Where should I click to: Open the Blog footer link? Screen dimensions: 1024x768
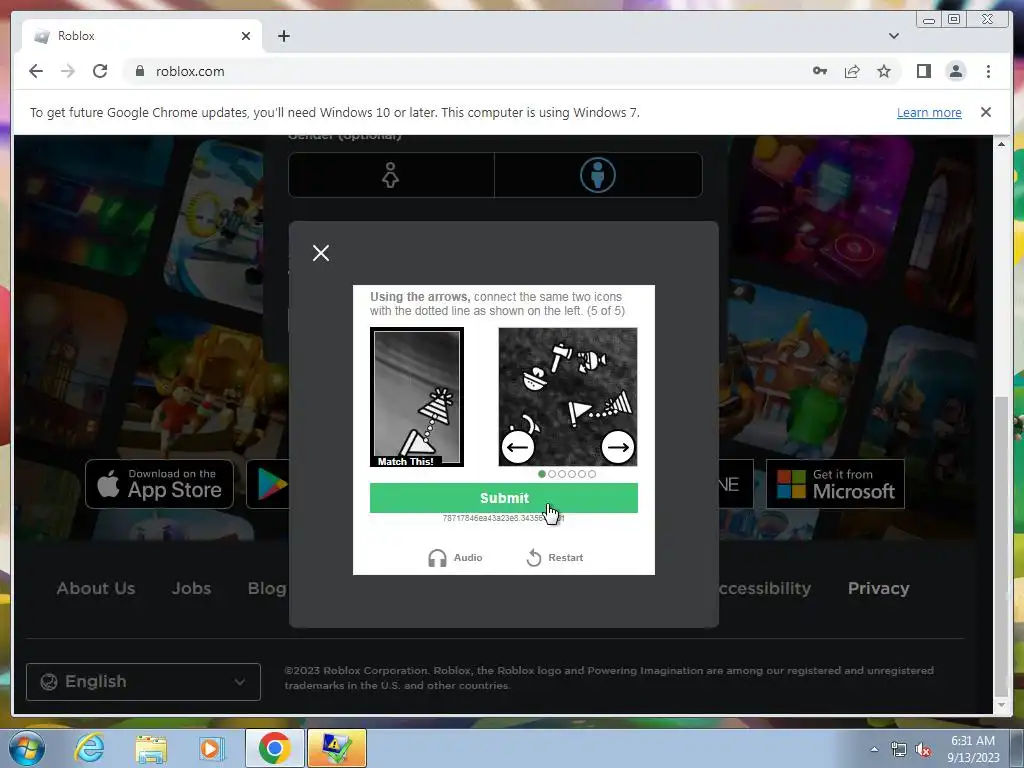tap(267, 588)
